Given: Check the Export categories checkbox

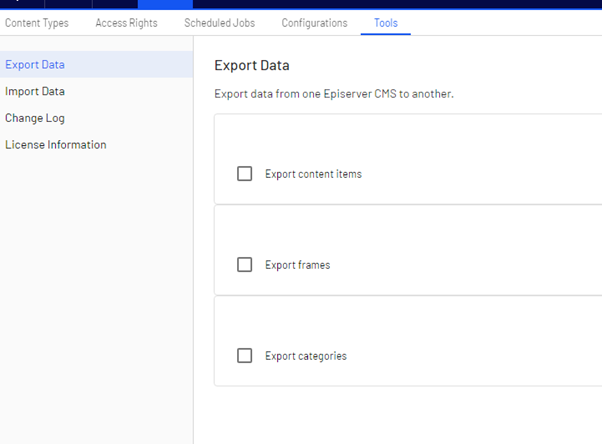Looking at the screenshot, I should [x=244, y=356].
